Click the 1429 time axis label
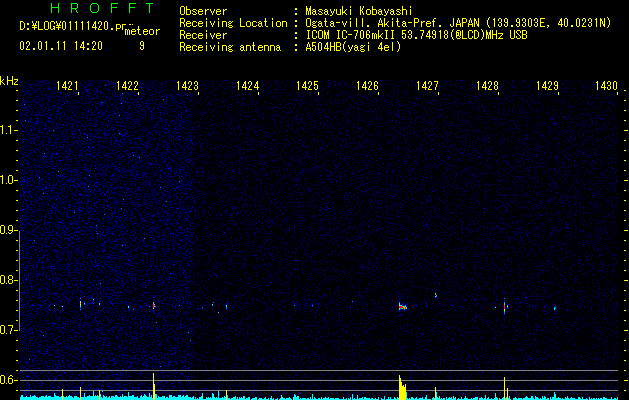629x400 pixels. point(547,86)
